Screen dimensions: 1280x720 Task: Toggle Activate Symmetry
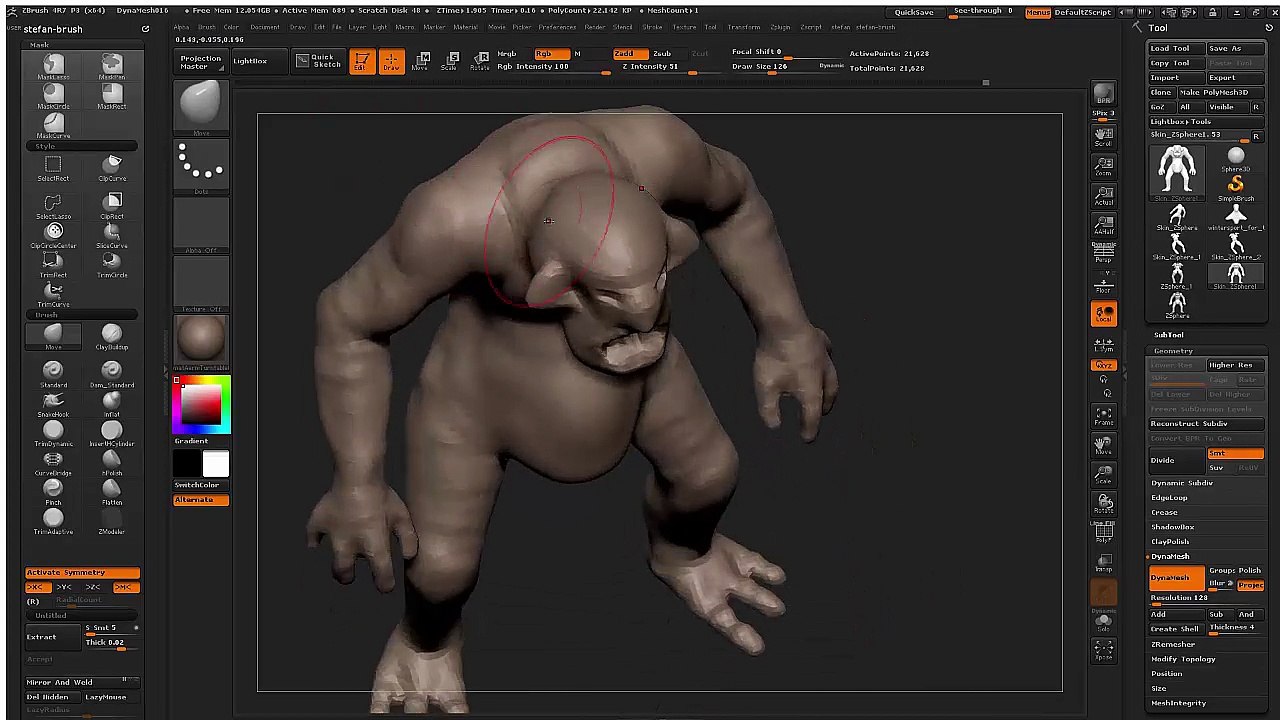[82, 573]
